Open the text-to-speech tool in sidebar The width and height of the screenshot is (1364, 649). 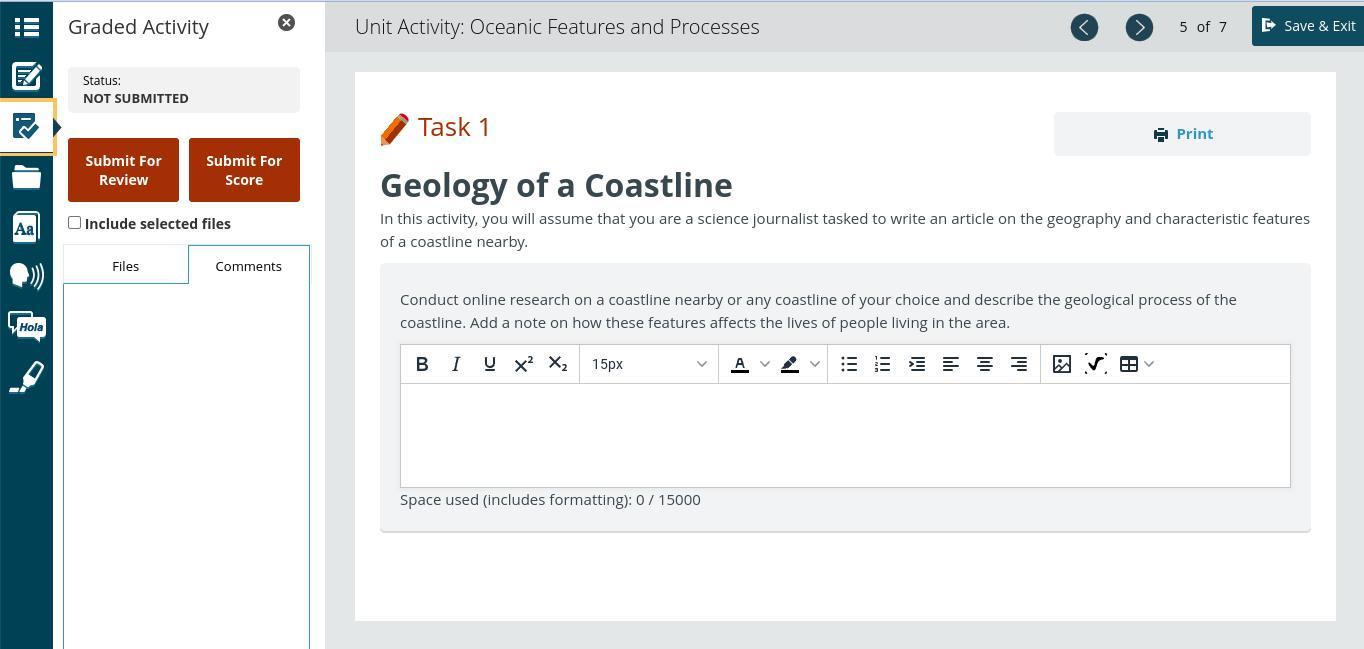(x=26, y=275)
